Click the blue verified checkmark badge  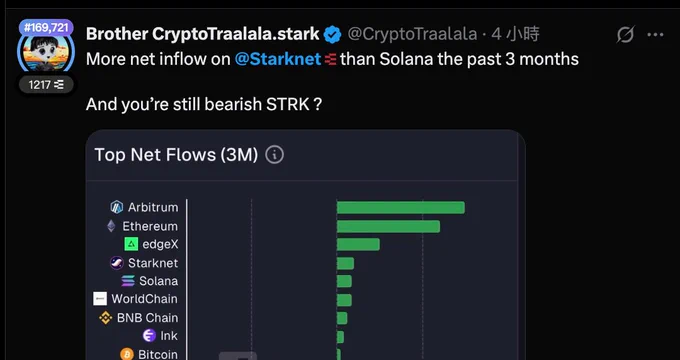333,34
